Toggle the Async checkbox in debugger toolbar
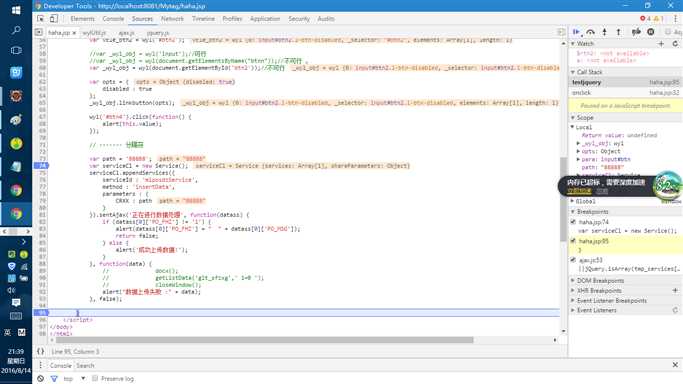This screenshot has width=683, height=384. pyautogui.click(x=668, y=32)
